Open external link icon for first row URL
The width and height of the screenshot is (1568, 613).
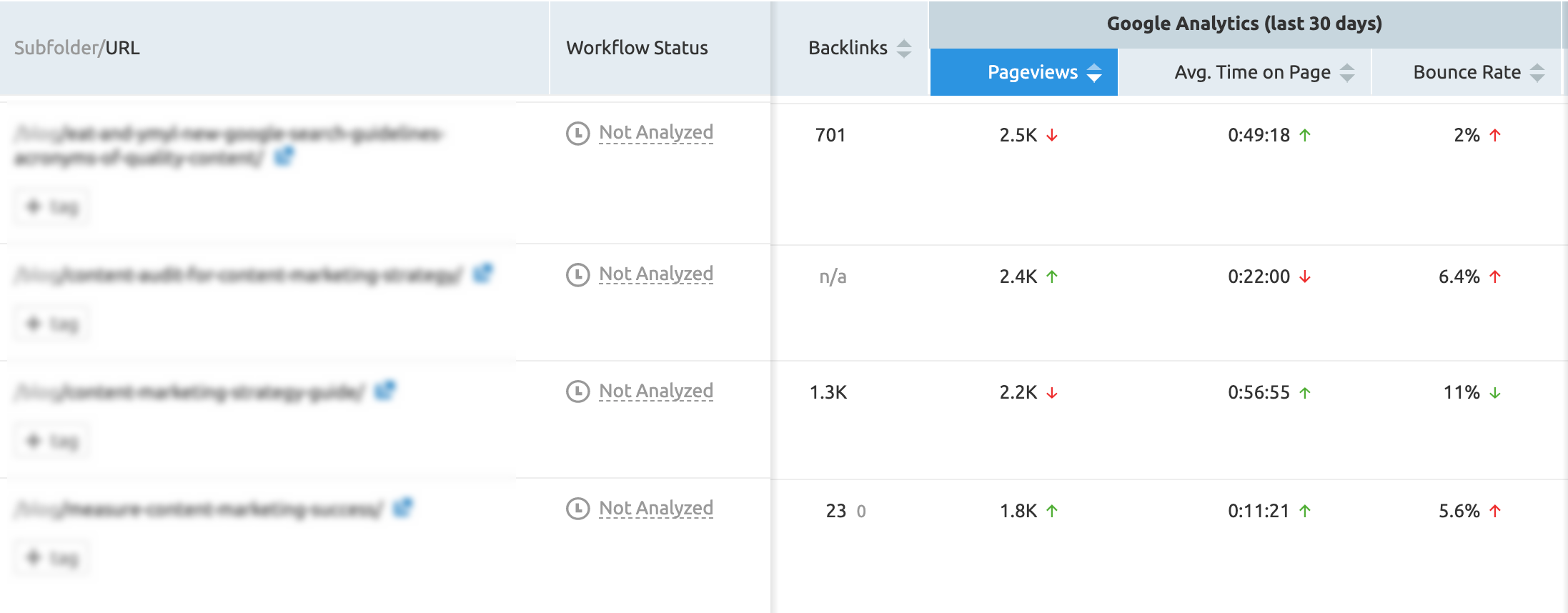click(x=284, y=156)
